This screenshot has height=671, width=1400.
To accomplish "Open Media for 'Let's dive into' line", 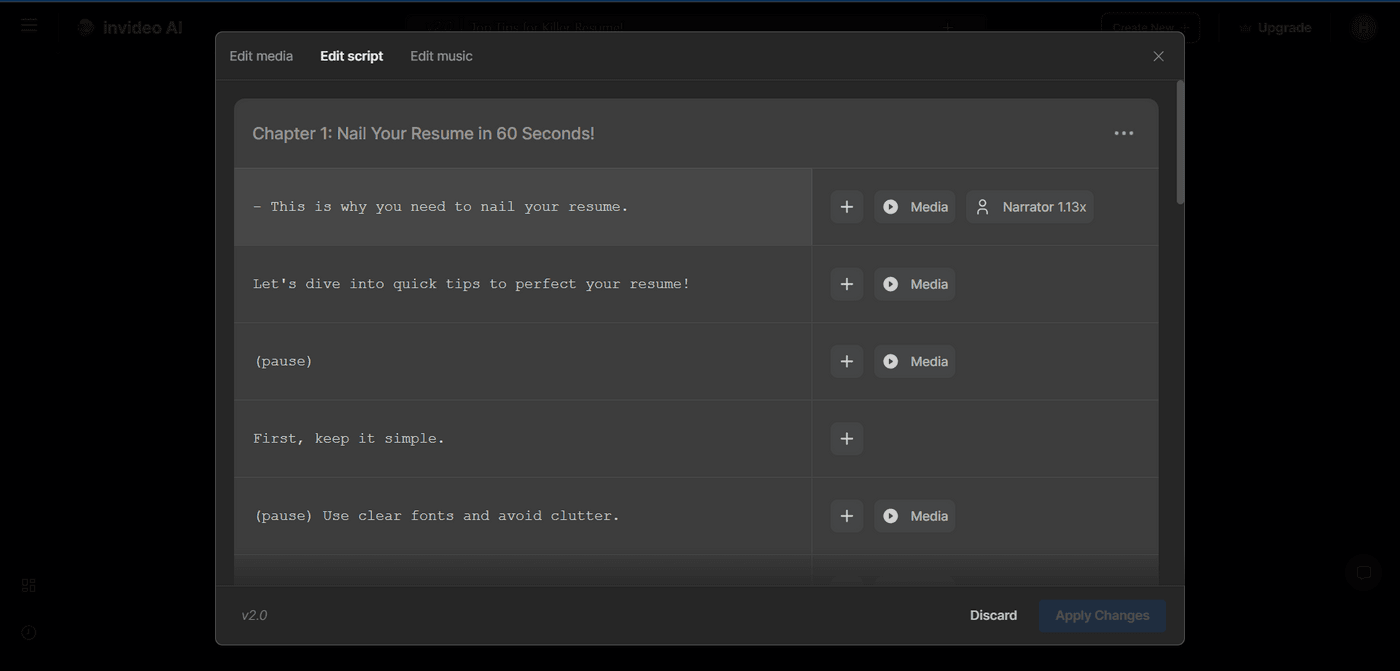I will 915,284.
